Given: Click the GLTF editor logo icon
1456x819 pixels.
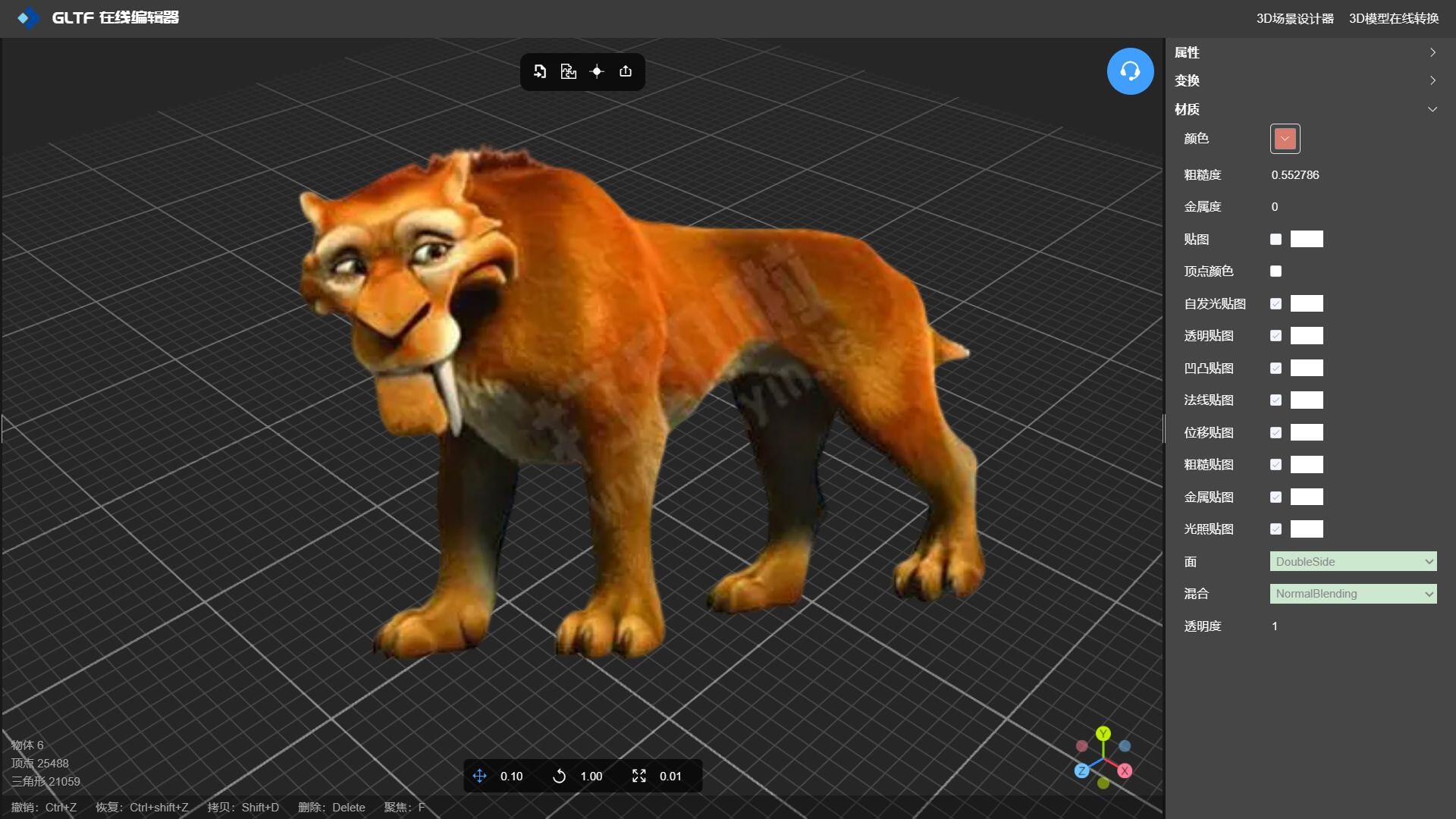Looking at the screenshot, I should (x=29, y=17).
